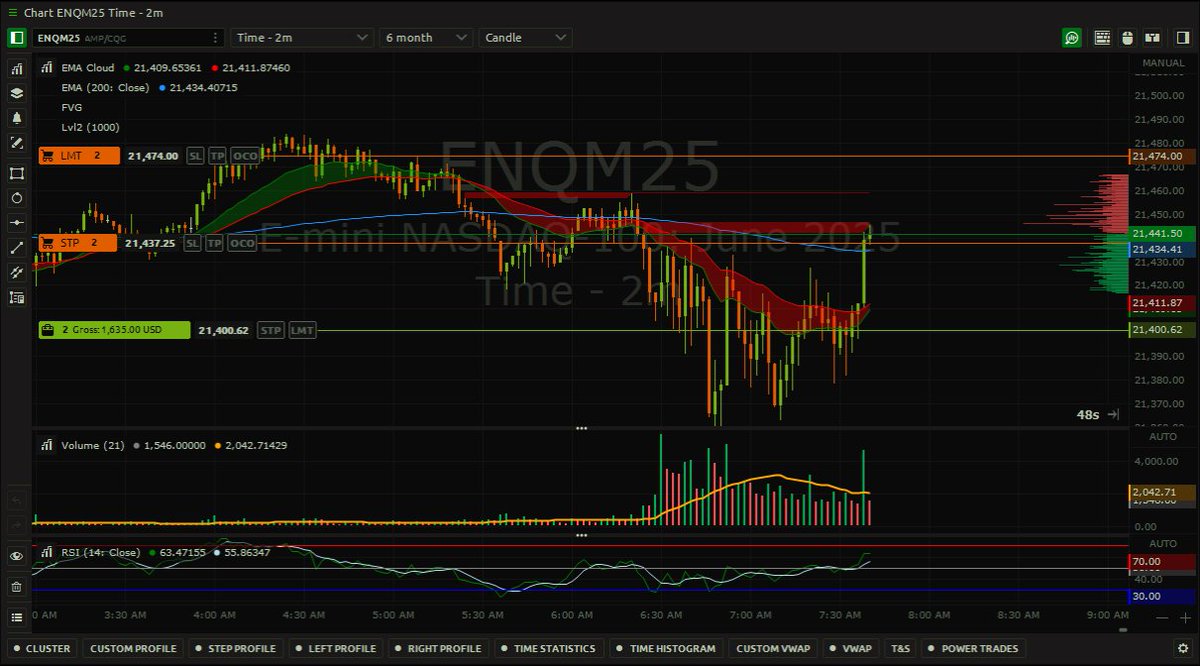This screenshot has width=1200, height=666.
Task: Click SL button on the STP order row
Action: pyautogui.click(x=193, y=243)
